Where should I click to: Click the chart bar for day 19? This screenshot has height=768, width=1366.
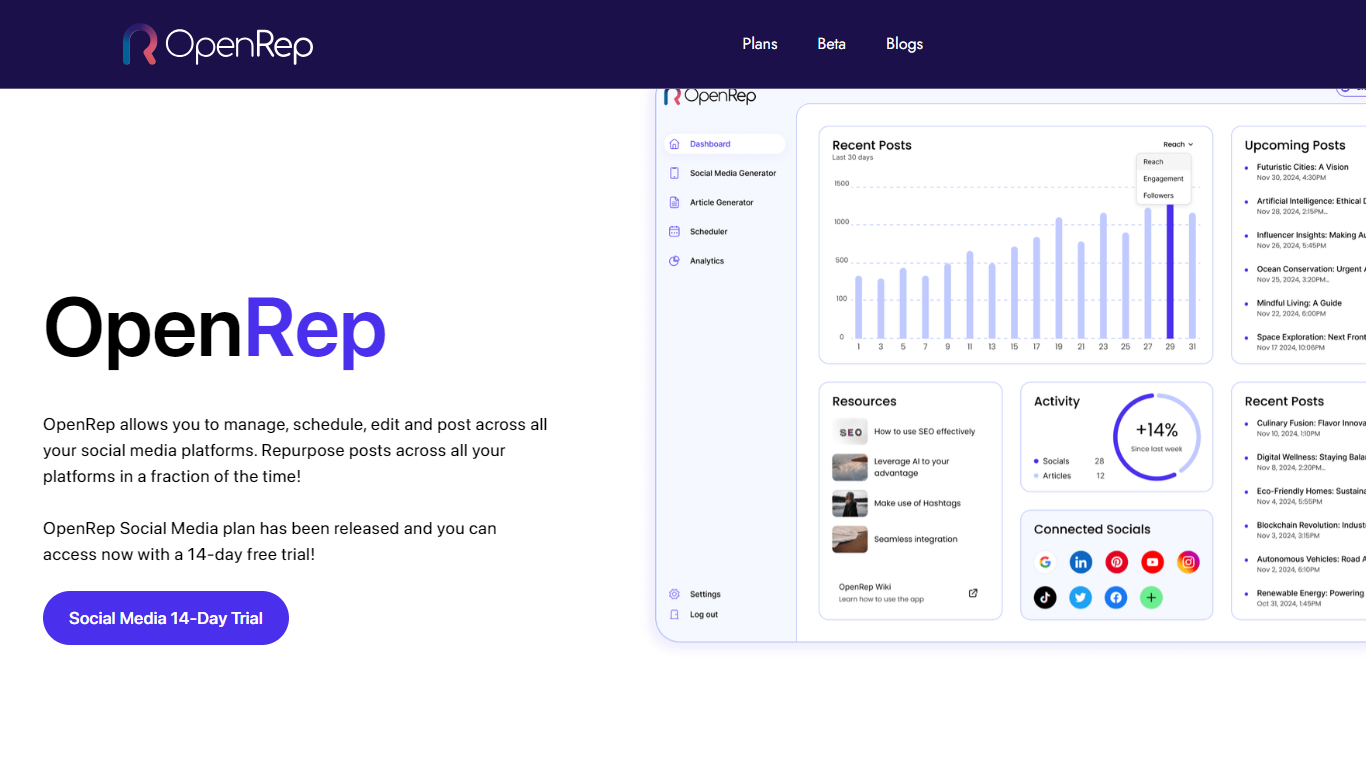[x=1059, y=278]
